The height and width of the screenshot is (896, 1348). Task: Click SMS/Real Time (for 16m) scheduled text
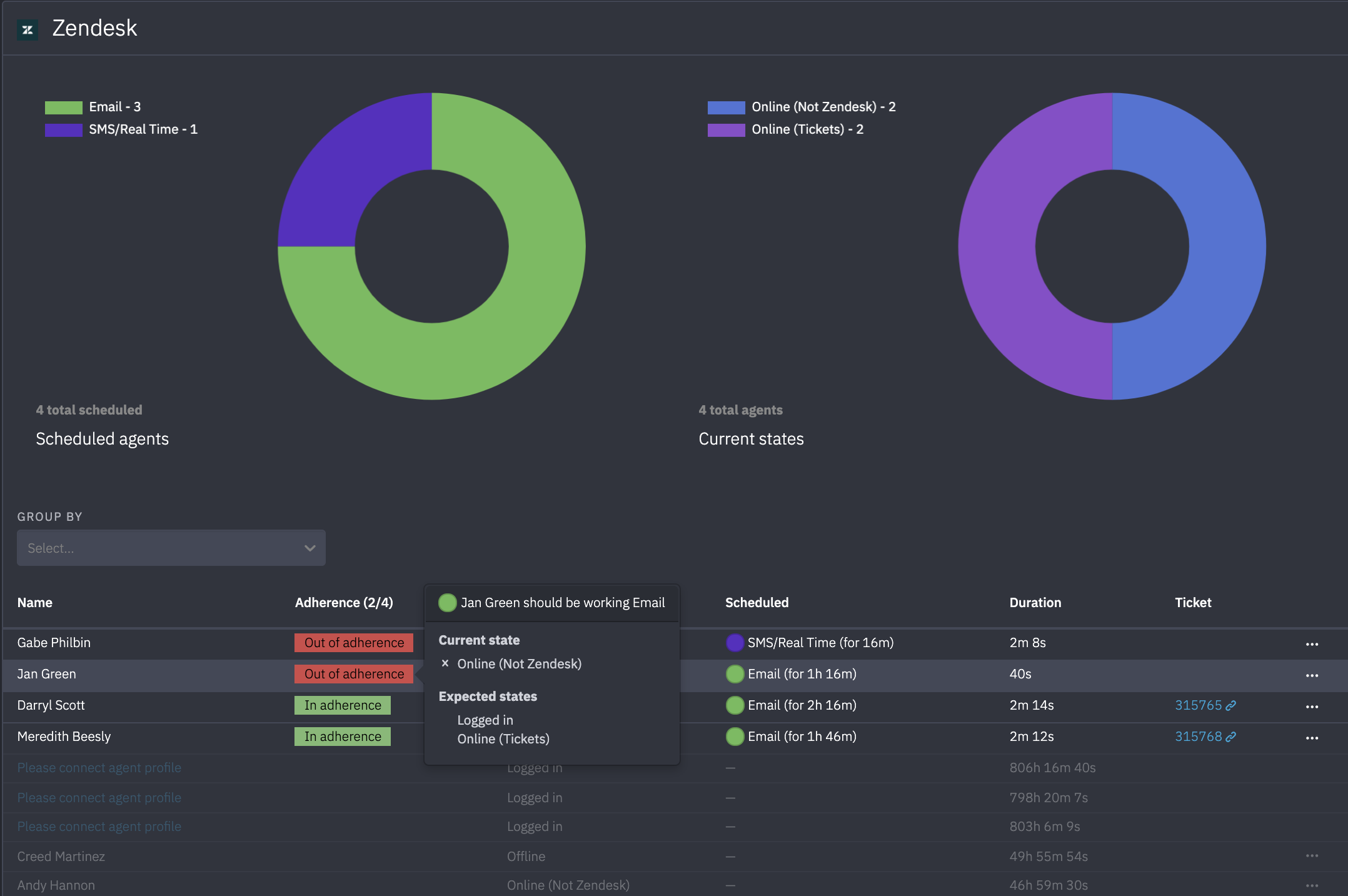coord(820,643)
